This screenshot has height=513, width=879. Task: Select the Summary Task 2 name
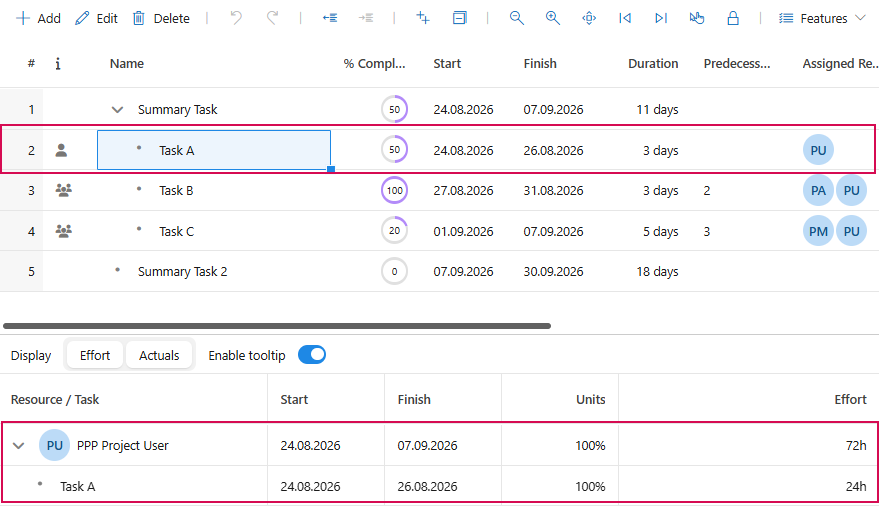click(182, 272)
